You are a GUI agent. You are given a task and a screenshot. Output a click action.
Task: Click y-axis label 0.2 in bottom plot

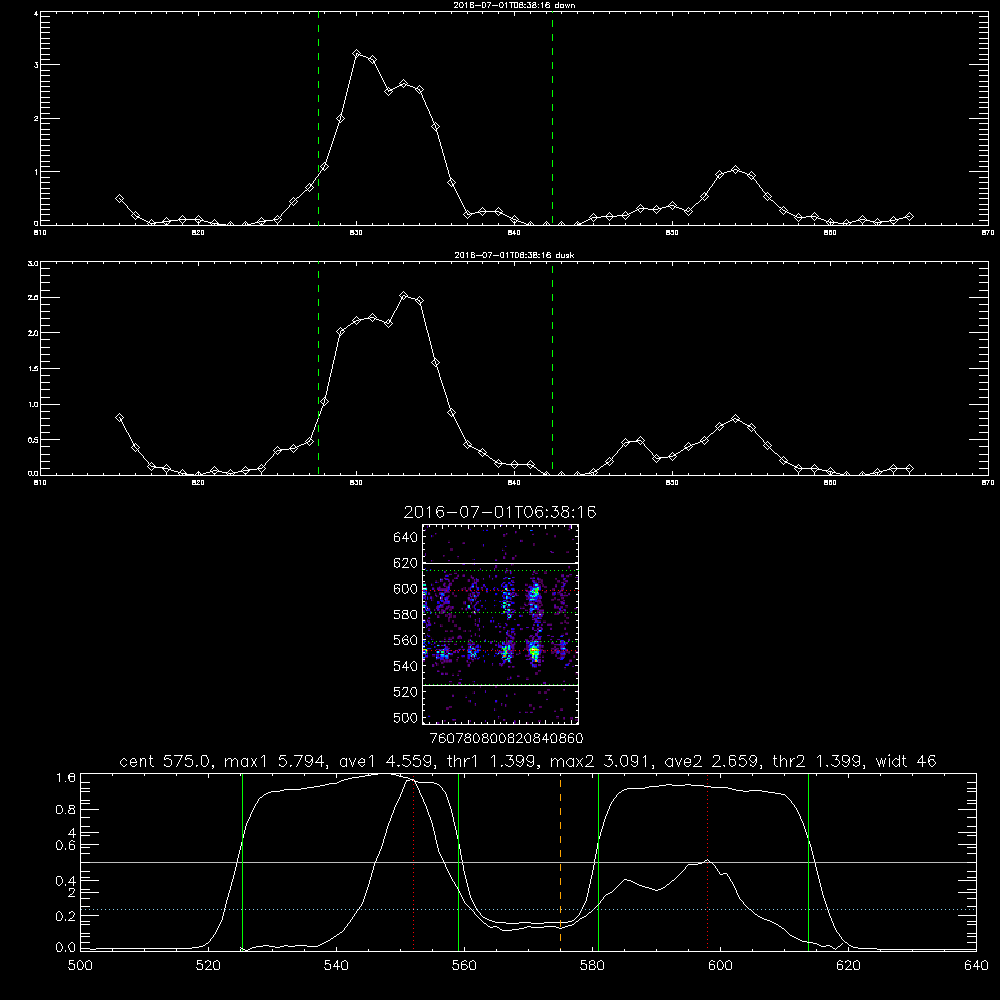(66, 916)
